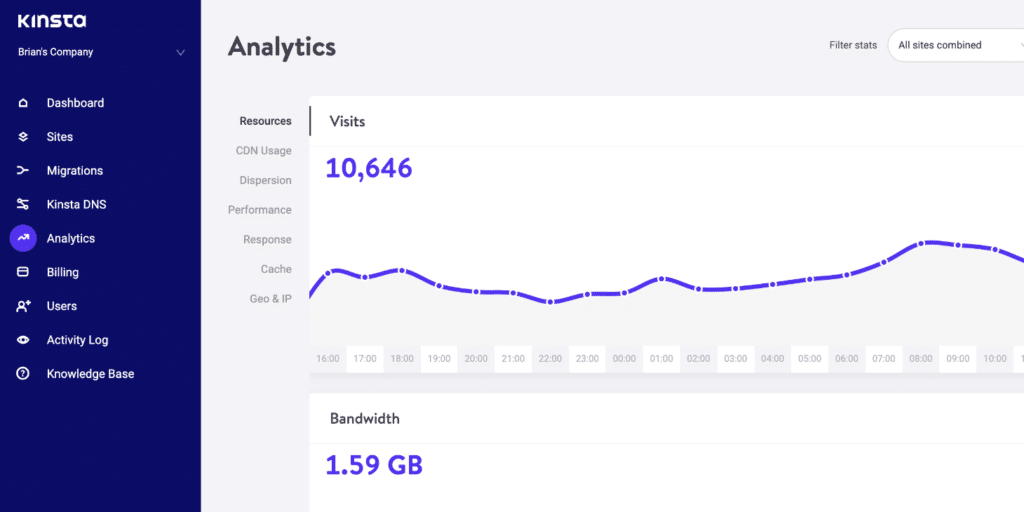Screen dimensions: 1024x512
Task: Open the All sites combined dropdown
Action: point(955,45)
